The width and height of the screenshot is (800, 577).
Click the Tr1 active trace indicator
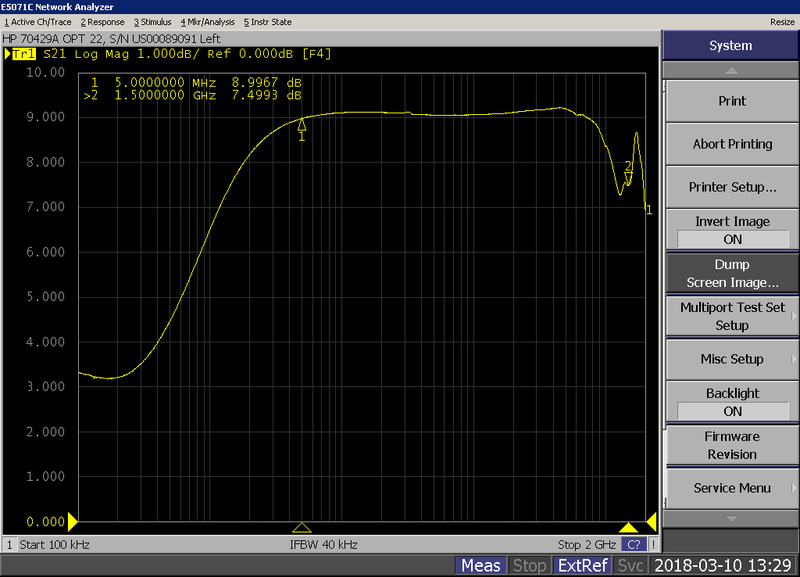[x=24, y=54]
